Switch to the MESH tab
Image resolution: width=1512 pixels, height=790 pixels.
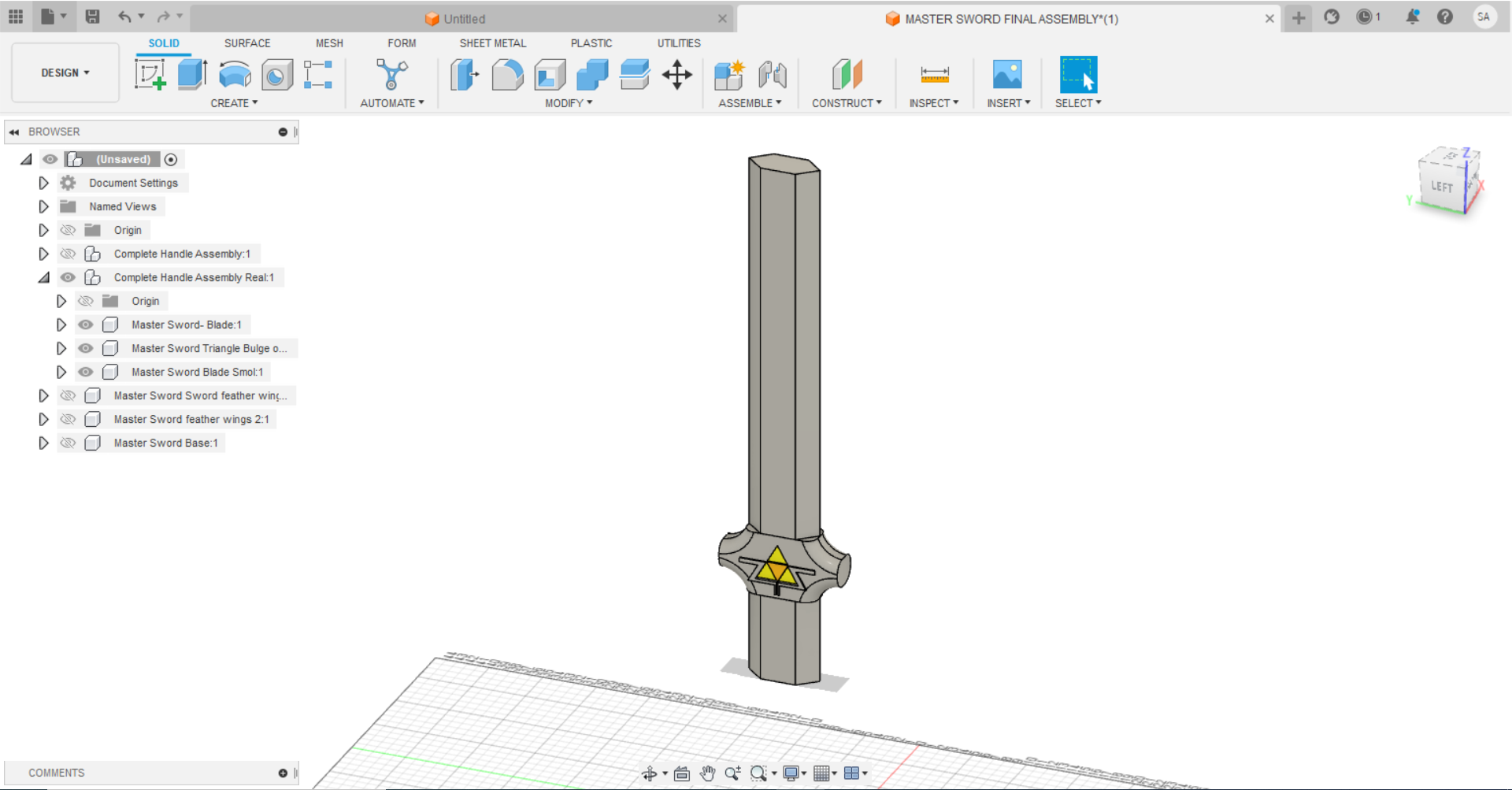pyautogui.click(x=329, y=43)
